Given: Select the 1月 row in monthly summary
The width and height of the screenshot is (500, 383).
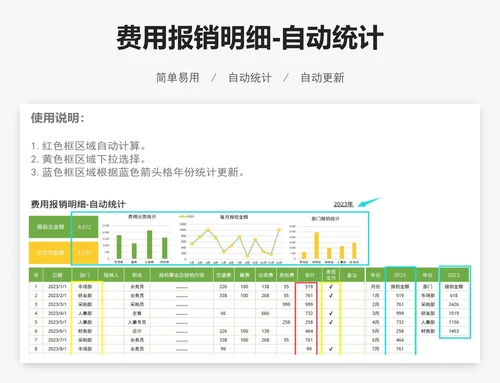Looking at the screenshot, I should click(x=375, y=295).
